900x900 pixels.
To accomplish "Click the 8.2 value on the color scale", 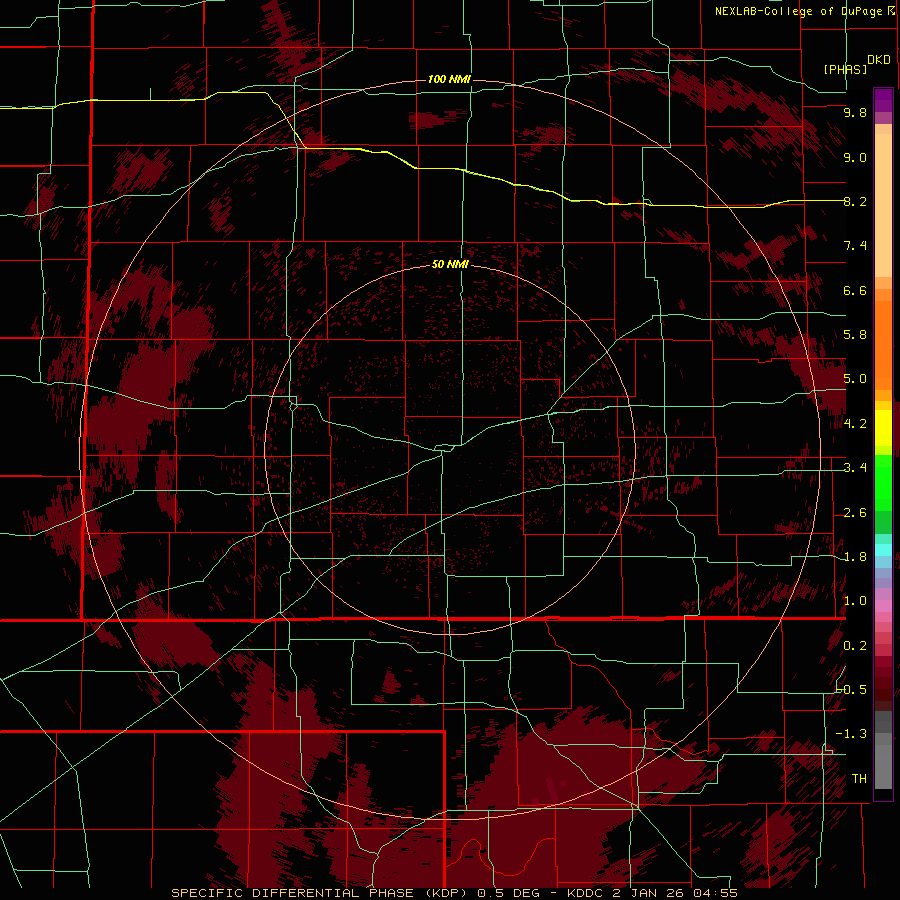I will [x=855, y=201].
